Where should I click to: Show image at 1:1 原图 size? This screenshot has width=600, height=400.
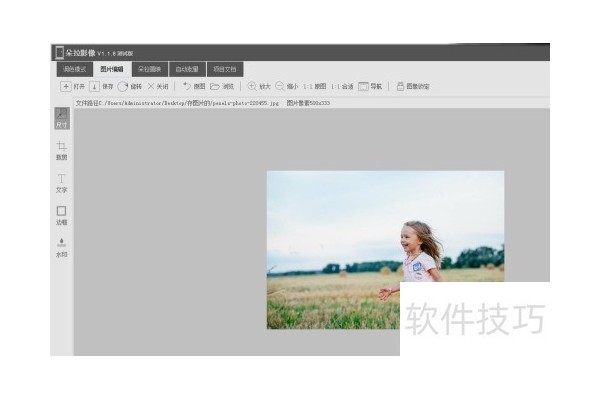coord(315,87)
